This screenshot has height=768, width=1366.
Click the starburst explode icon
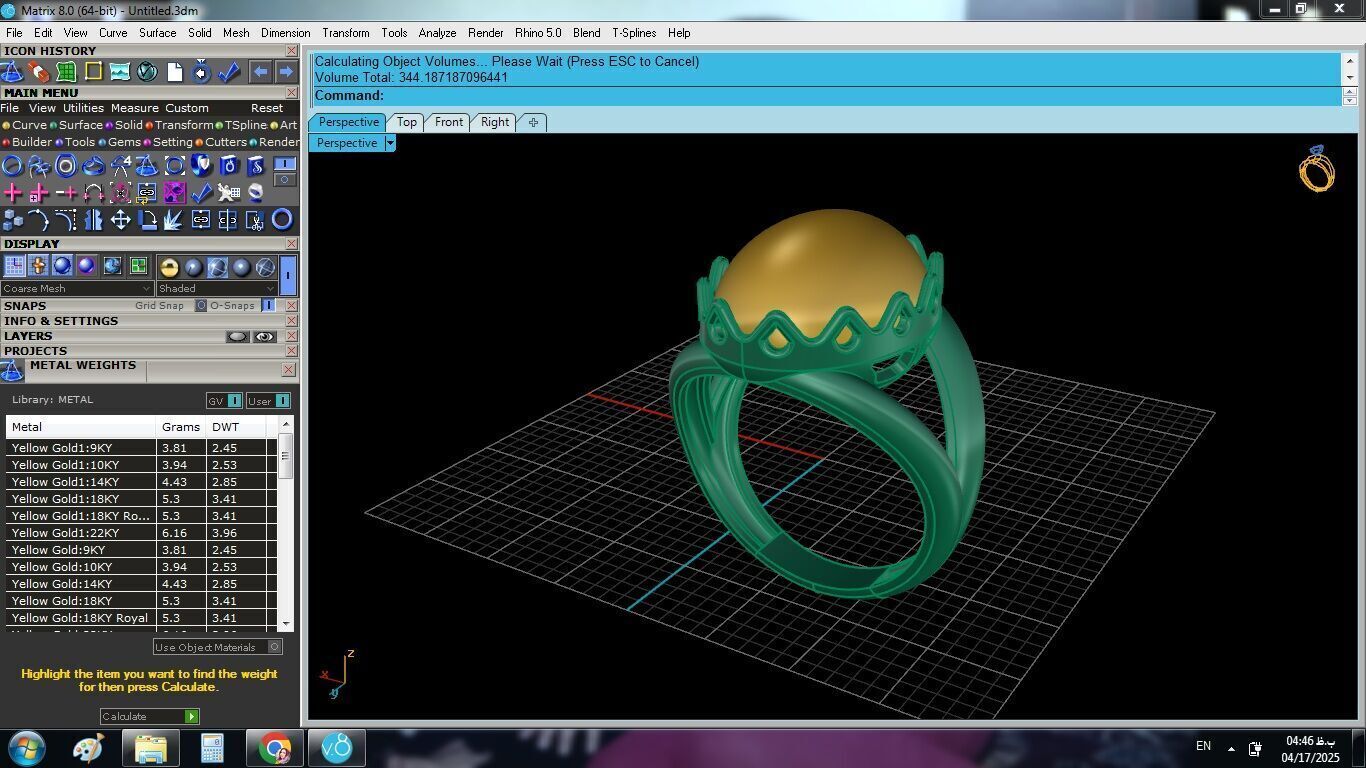point(174,219)
